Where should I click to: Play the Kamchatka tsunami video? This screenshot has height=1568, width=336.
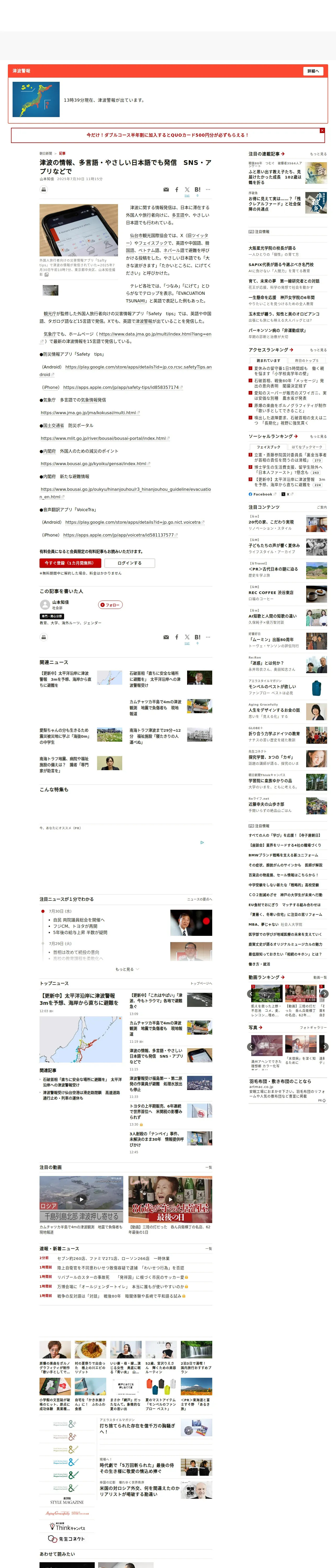pyautogui.click(x=81, y=1199)
